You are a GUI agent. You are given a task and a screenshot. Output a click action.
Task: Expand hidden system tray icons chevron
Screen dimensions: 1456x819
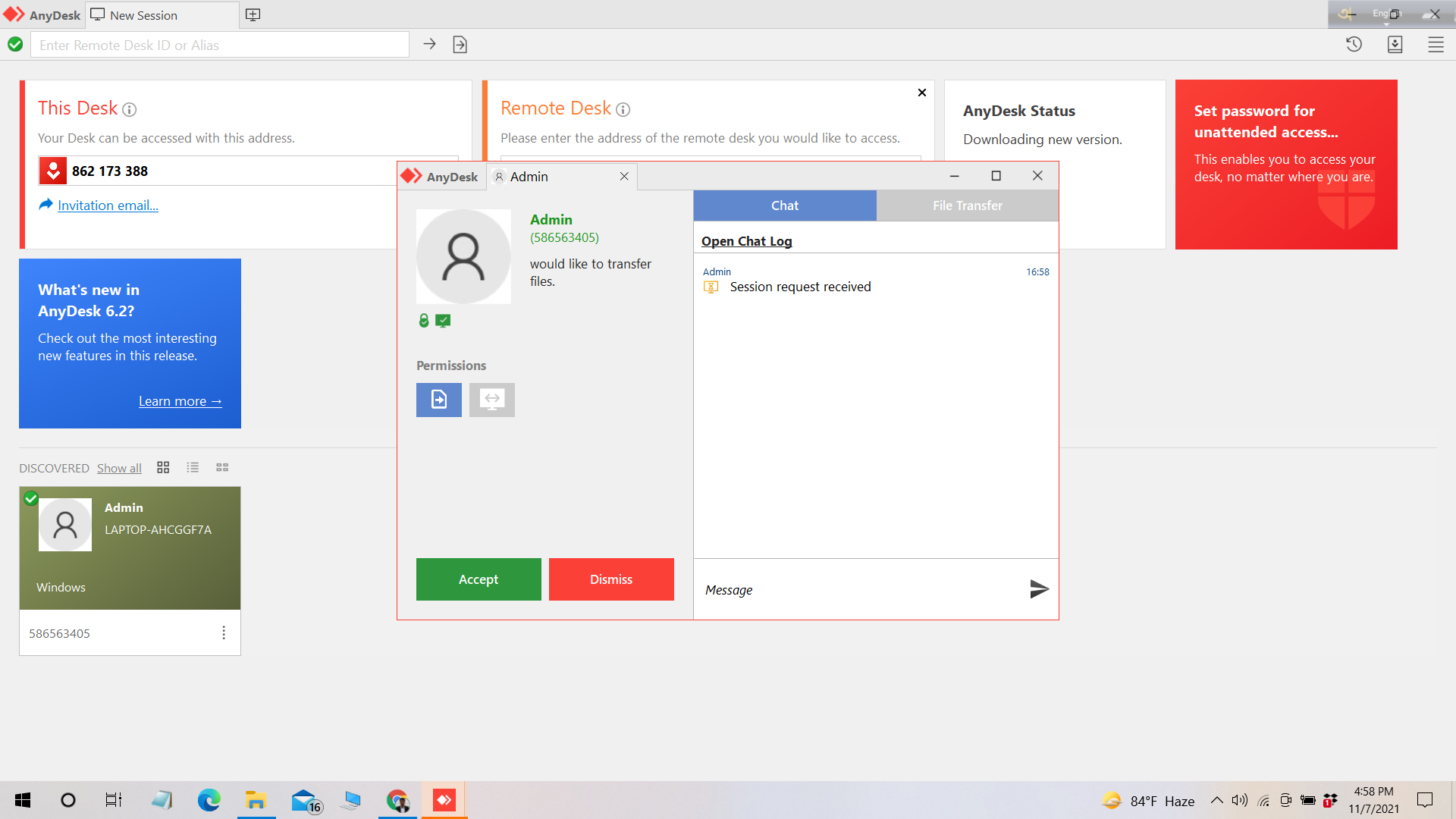(1216, 800)
